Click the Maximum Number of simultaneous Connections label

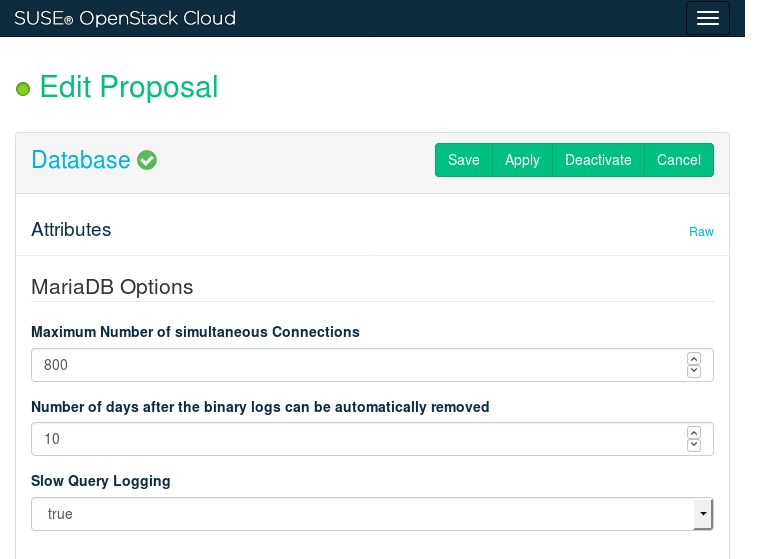coord(195,332)
